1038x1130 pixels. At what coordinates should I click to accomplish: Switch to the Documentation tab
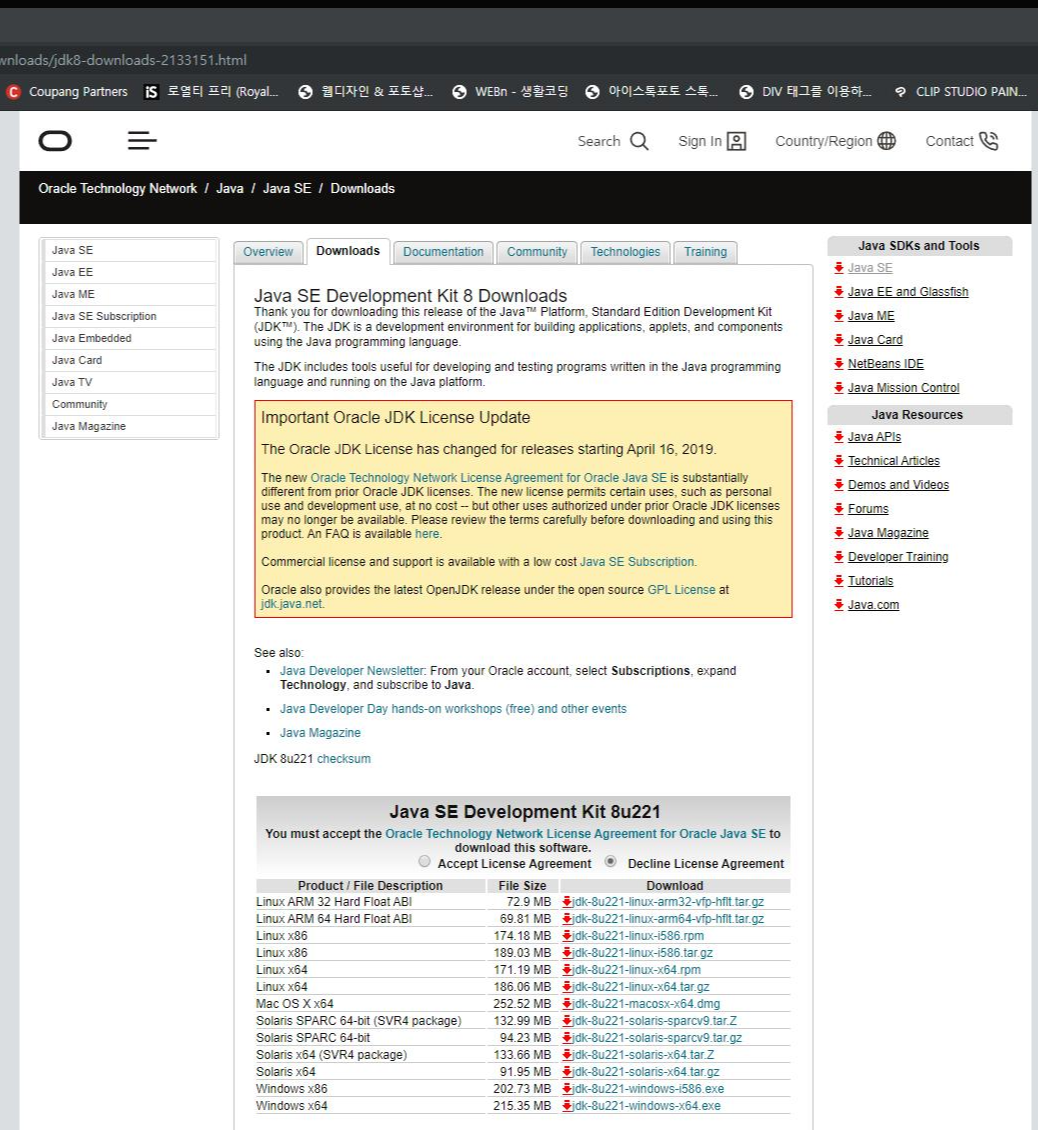443,252
